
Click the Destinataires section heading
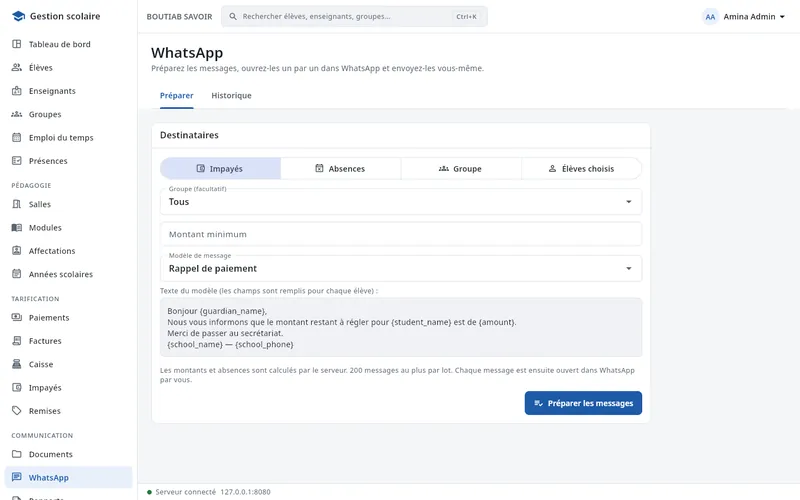coord(189,135)
